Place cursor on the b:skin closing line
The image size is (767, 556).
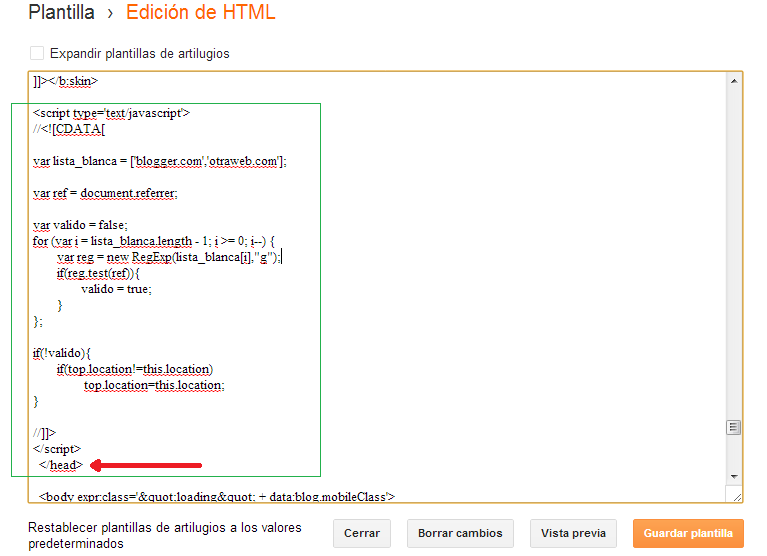click(66, 81)
